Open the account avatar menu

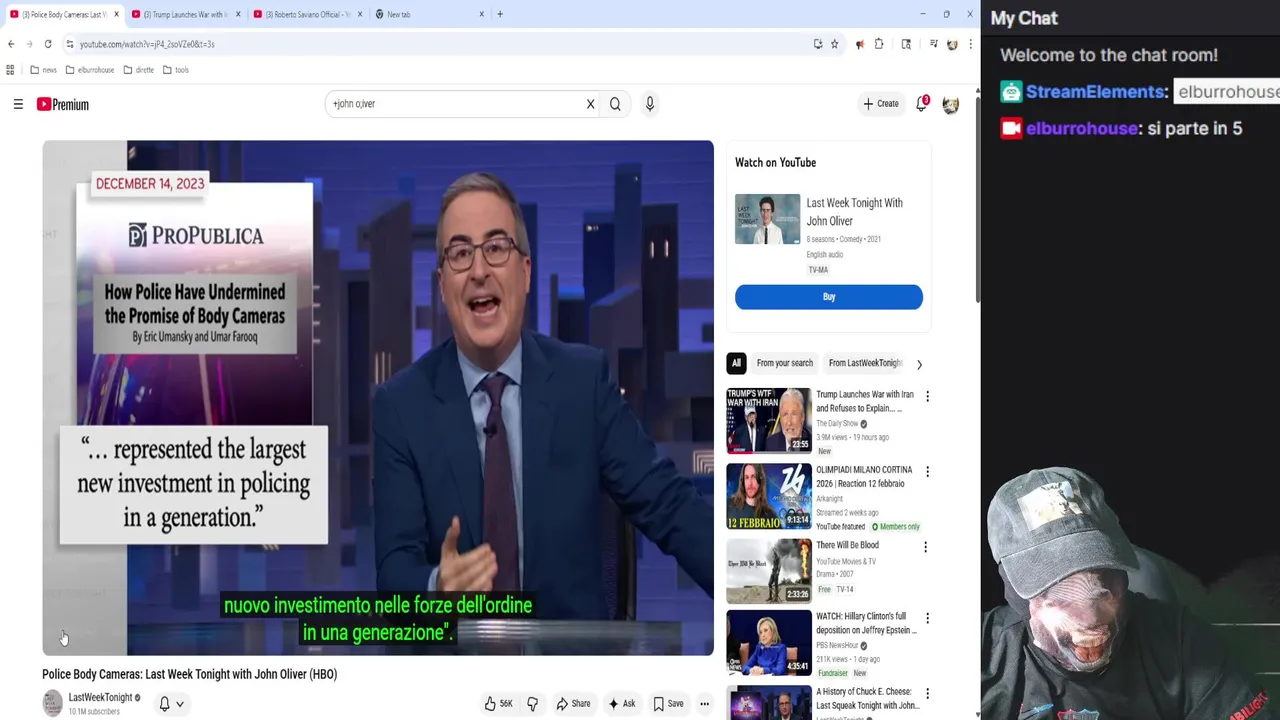(950, 104)
